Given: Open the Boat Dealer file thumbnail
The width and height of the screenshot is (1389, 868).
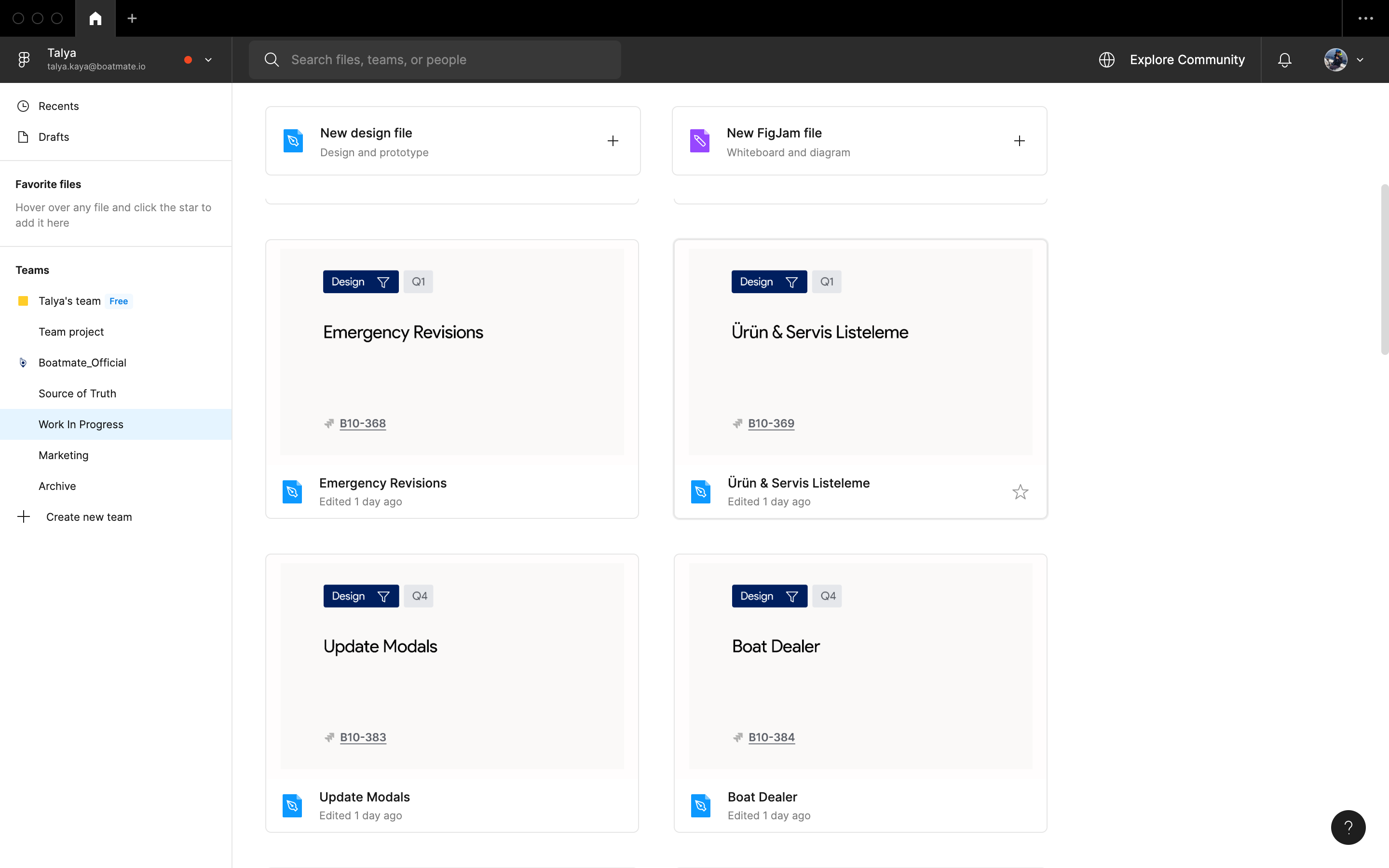Looking at the screenshot, I should (860, 666).
